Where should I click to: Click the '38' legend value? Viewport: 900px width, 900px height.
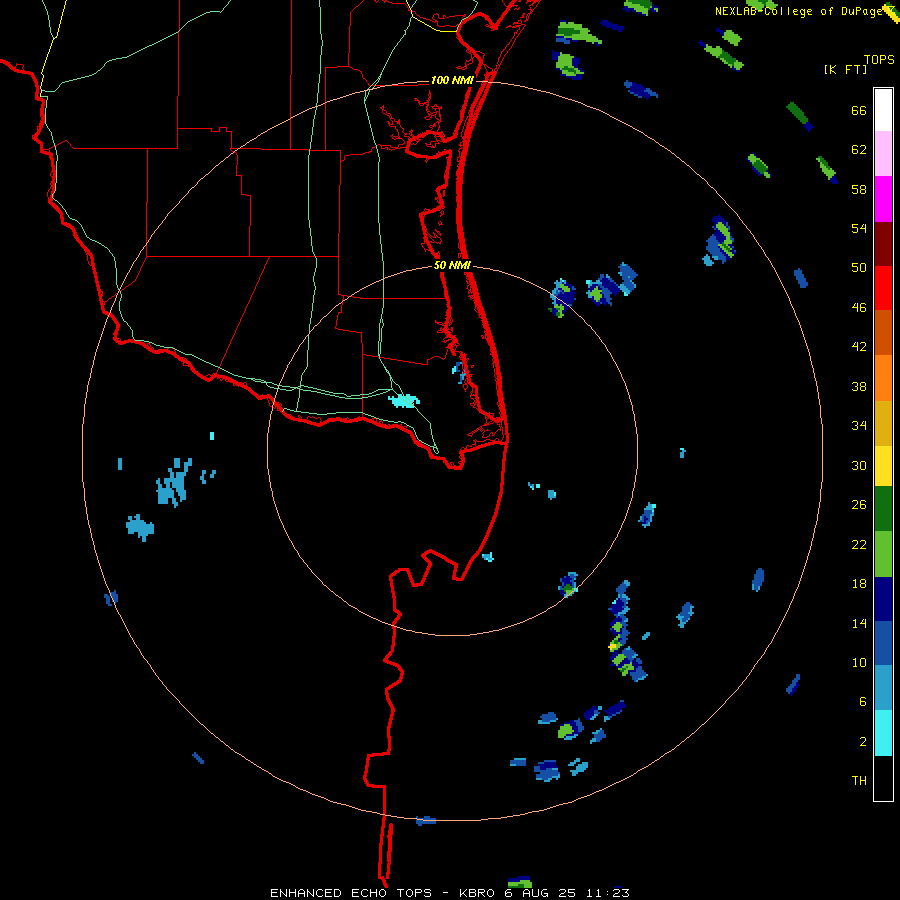859,387
